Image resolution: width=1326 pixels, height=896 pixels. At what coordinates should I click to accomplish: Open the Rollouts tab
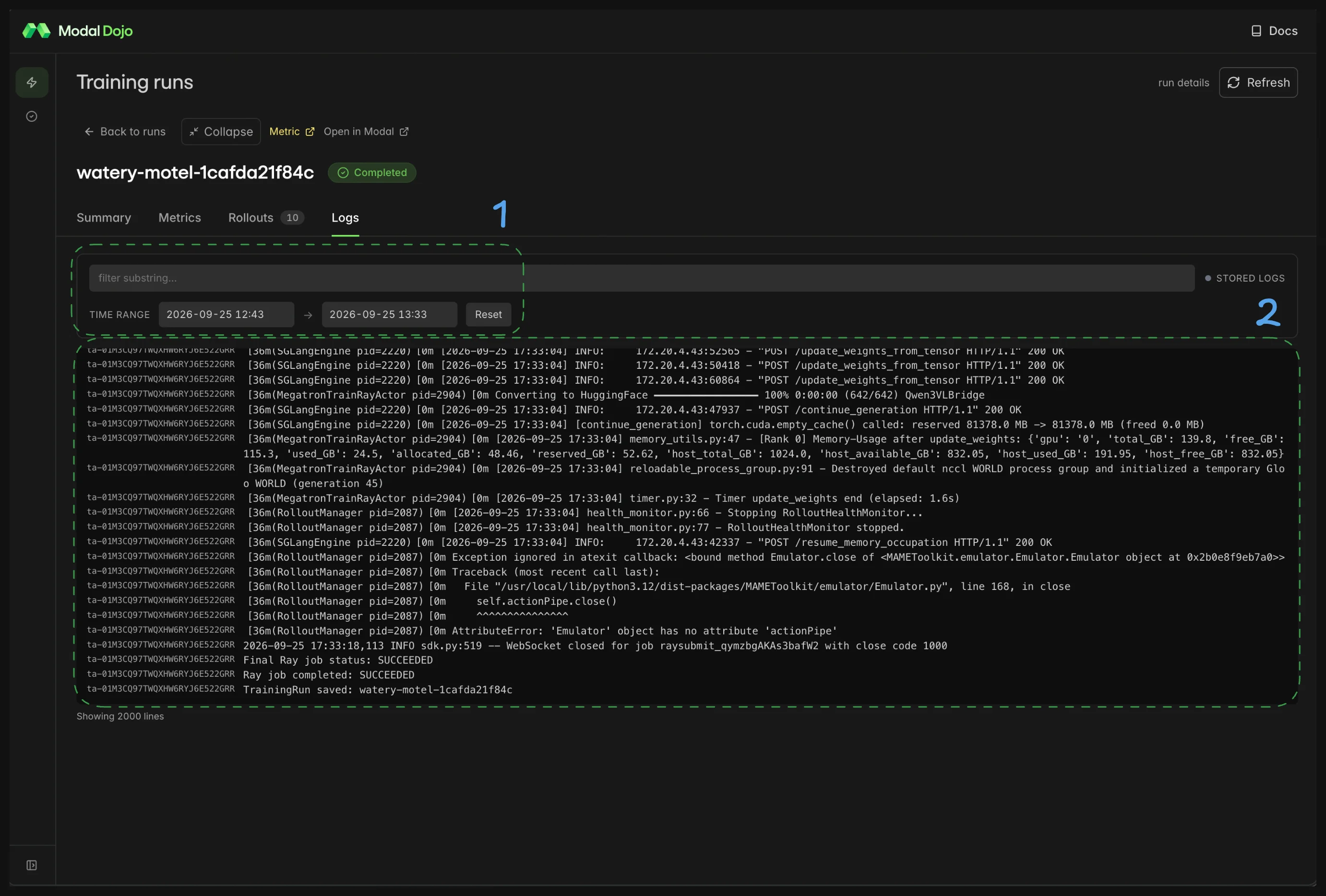(266, 218)
